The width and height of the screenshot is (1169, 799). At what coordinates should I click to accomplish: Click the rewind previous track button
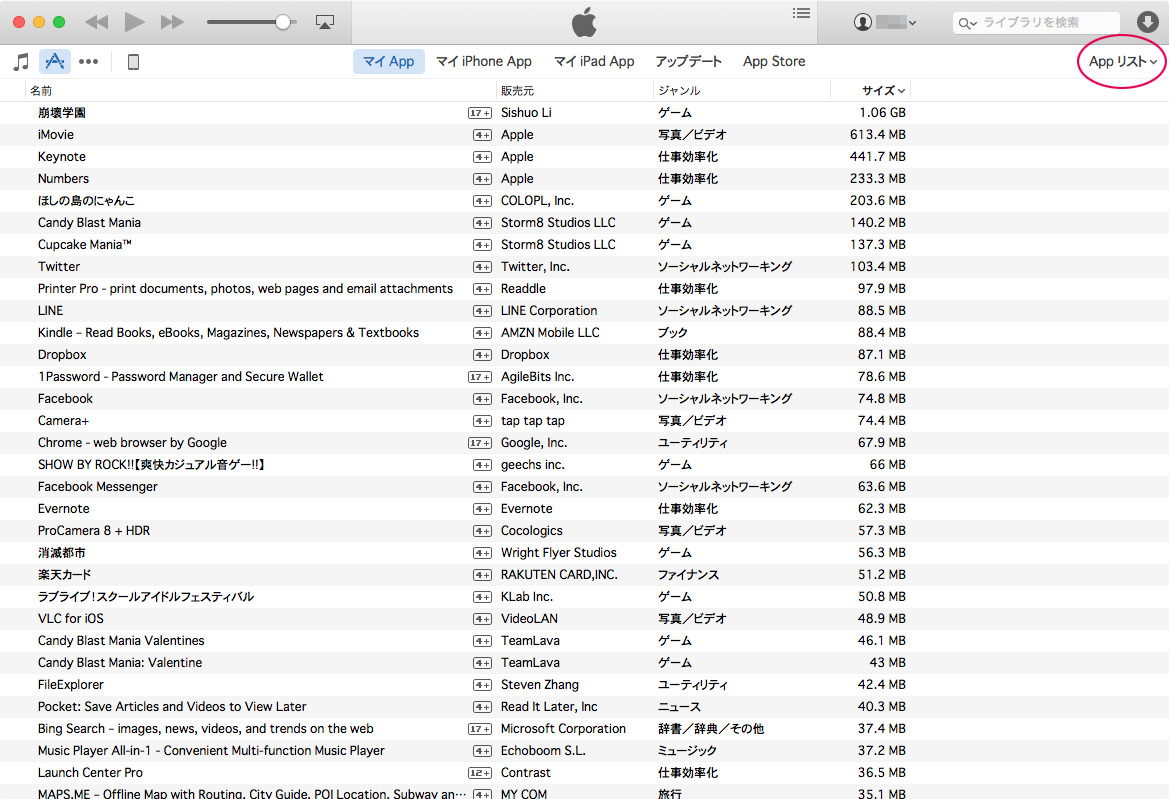pos(97,22)
